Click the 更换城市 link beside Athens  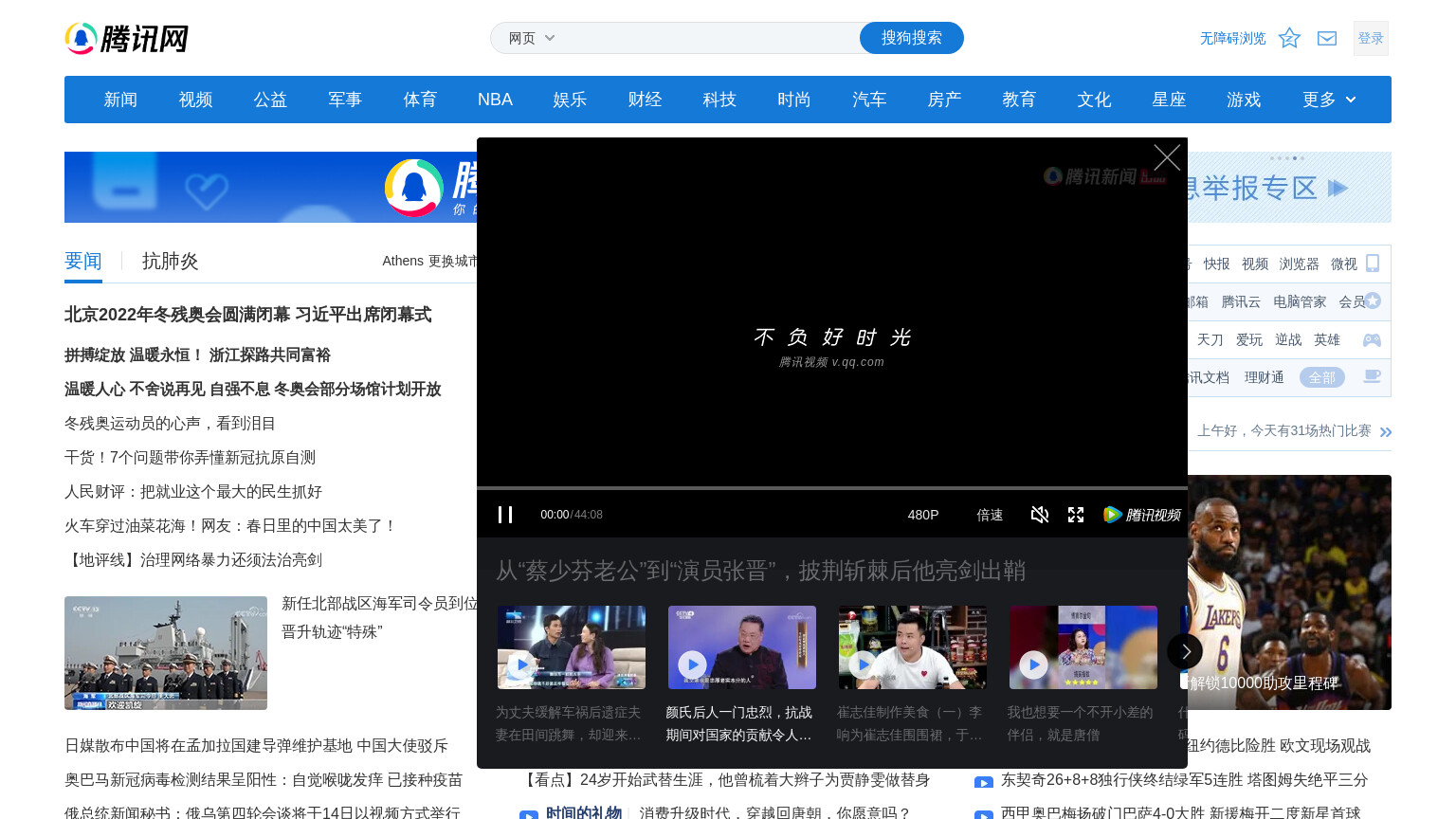pyautogui.click(x=453, y=261)
